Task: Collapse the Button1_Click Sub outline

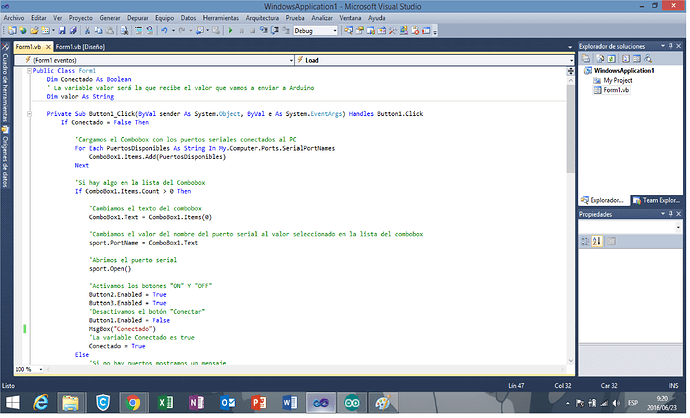Action: point(29,114)
